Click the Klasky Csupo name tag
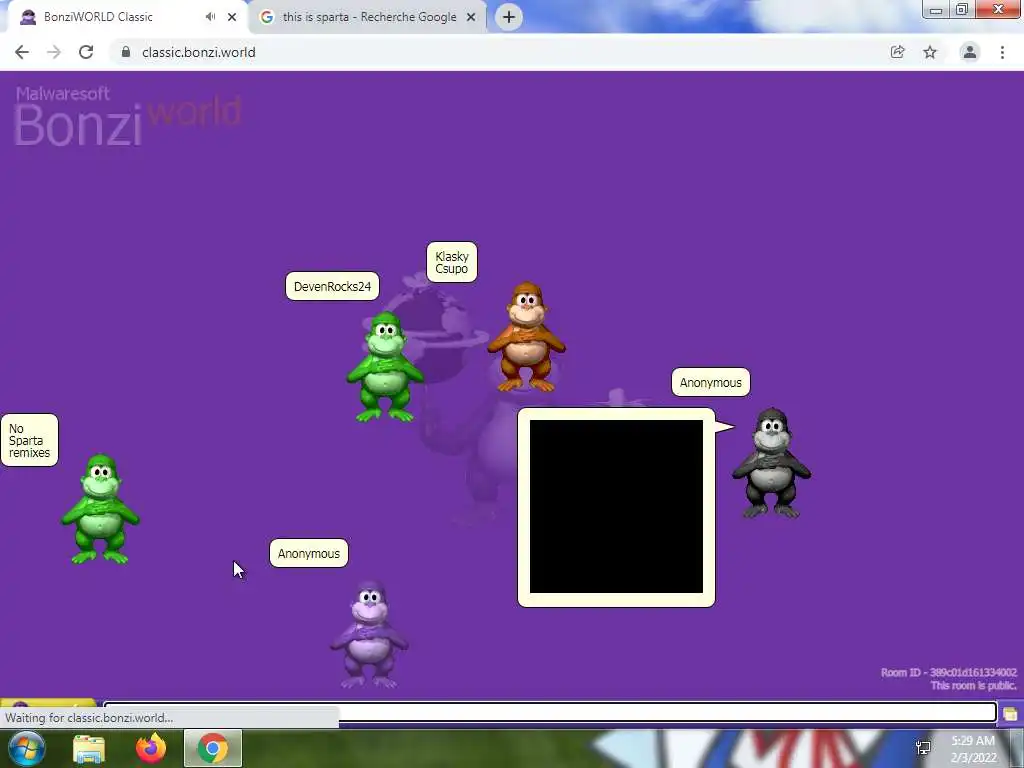 pos(452,262)
